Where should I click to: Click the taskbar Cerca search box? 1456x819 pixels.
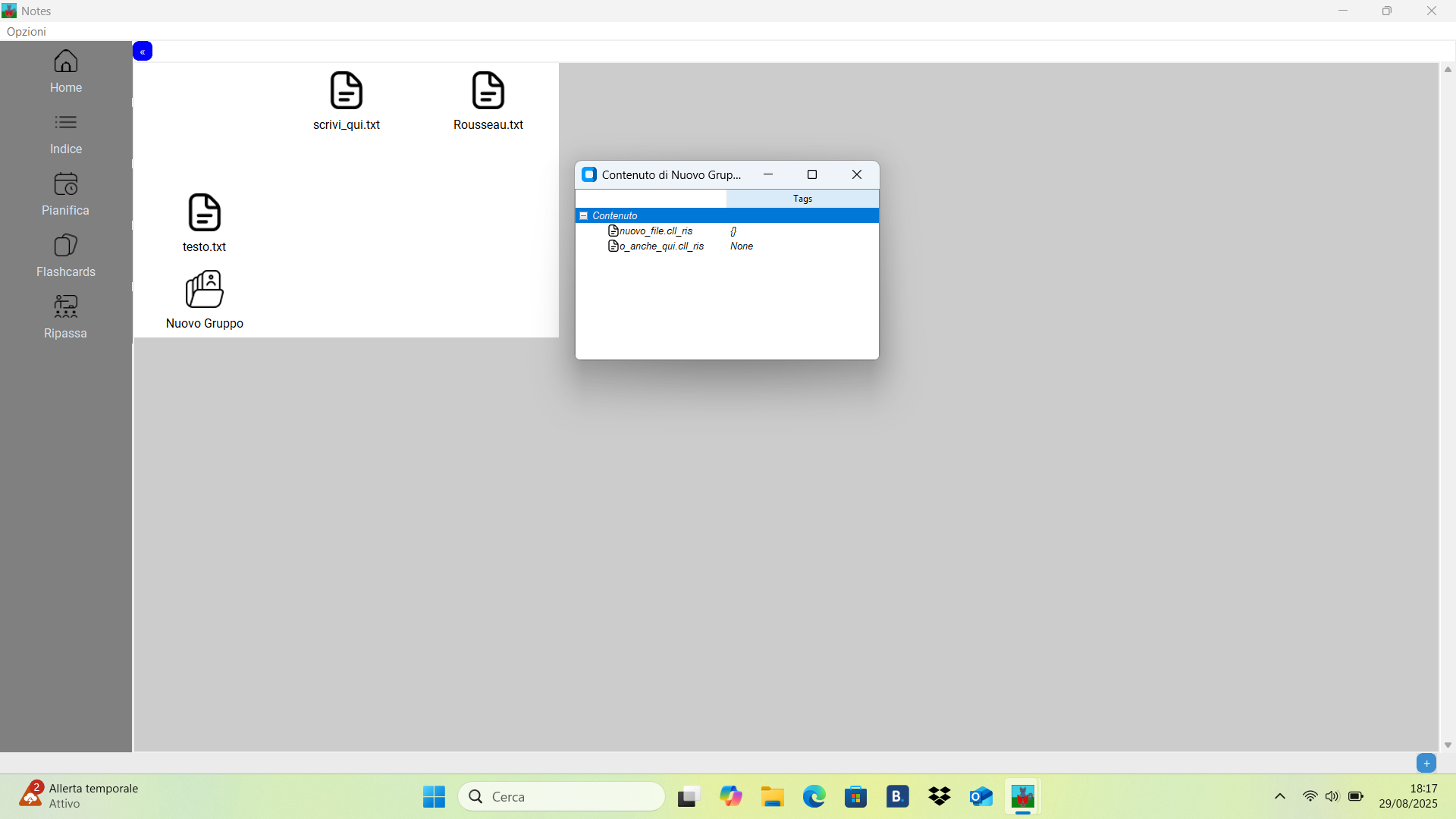[562, 796]
